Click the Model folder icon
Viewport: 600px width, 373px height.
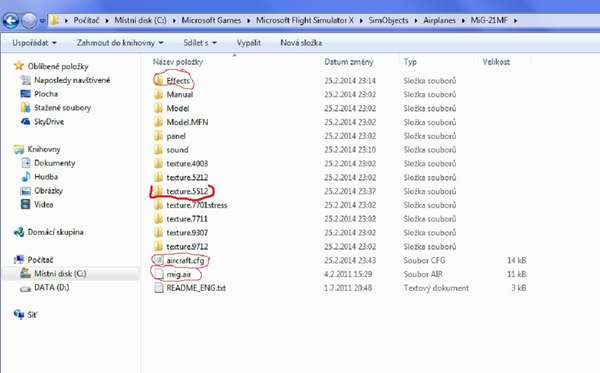[x=158, y=108]
